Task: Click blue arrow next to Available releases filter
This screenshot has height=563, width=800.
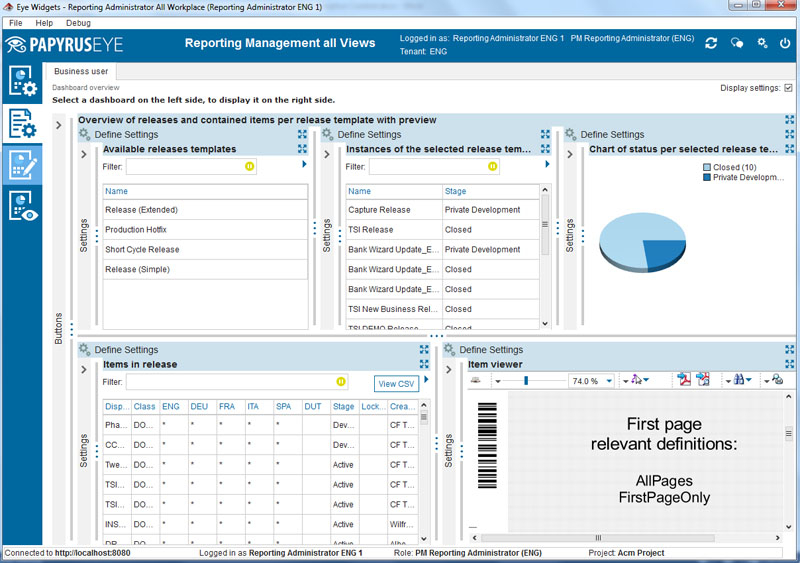Action: point(304,164)
